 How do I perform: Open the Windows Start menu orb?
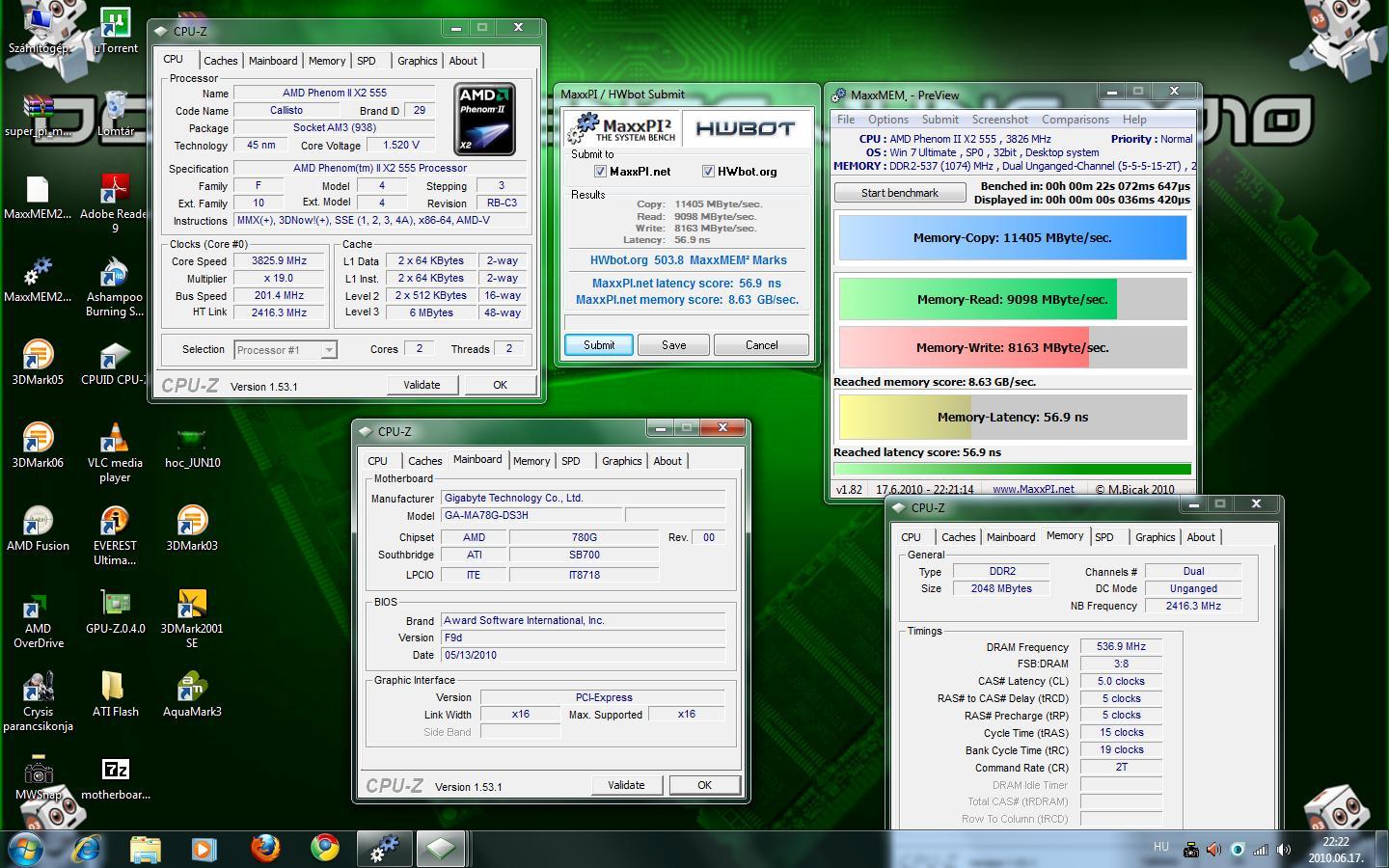coord(26,848)
